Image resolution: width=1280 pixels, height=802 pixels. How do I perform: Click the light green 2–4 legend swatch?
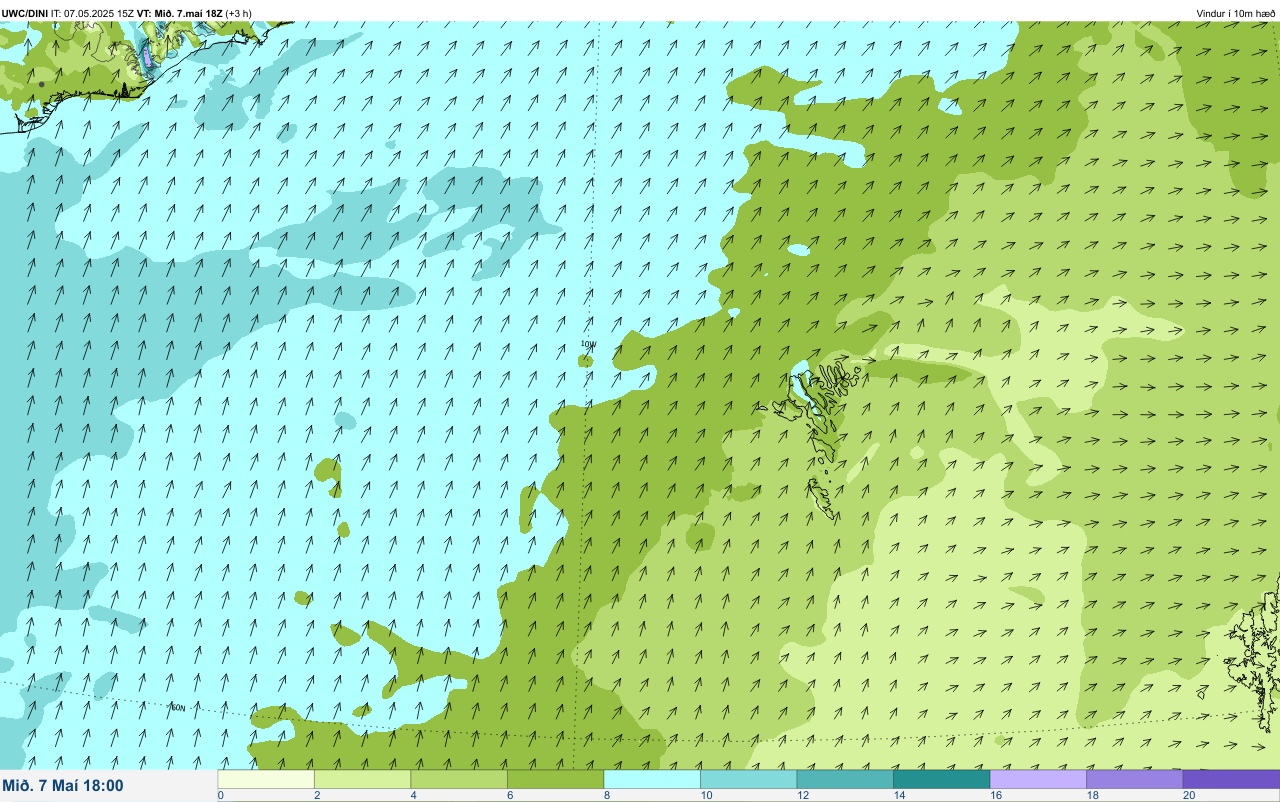tap(362, 779)
